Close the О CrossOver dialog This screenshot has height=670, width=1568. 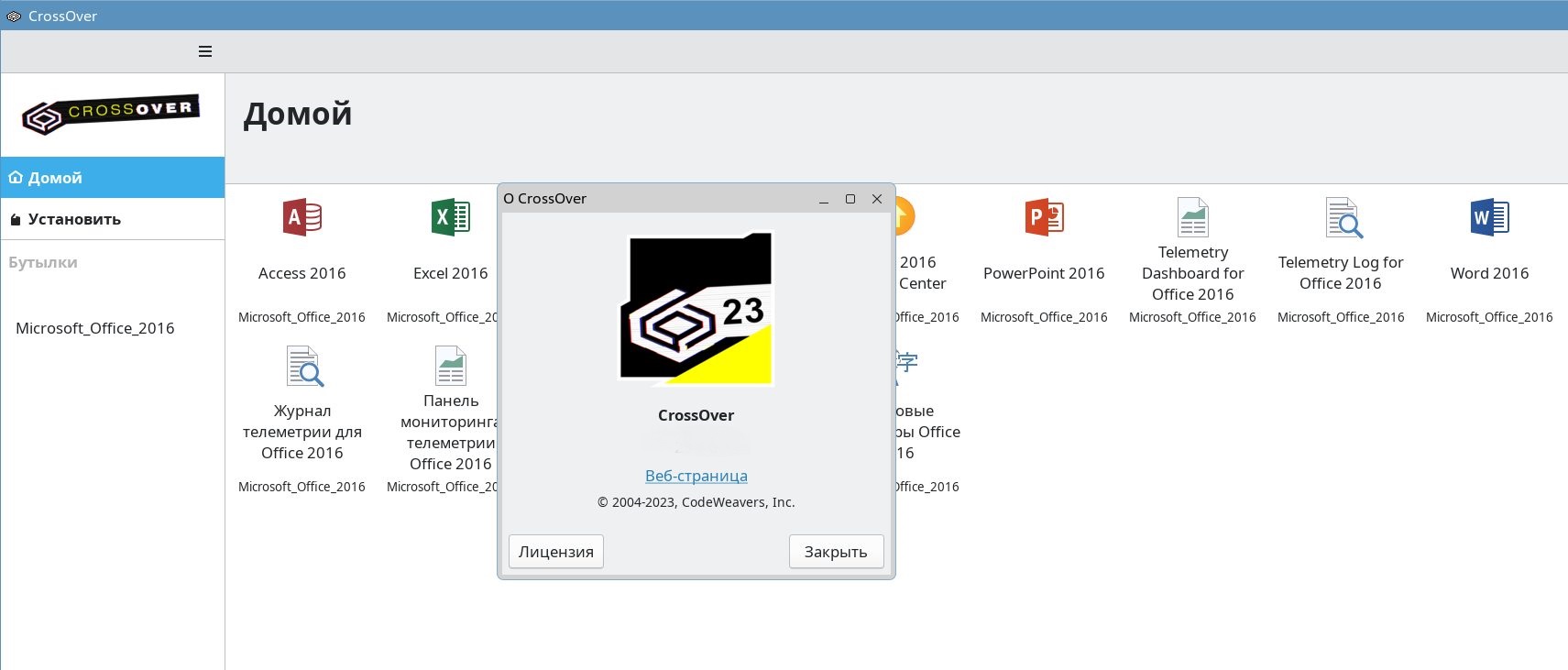point(877,199)
